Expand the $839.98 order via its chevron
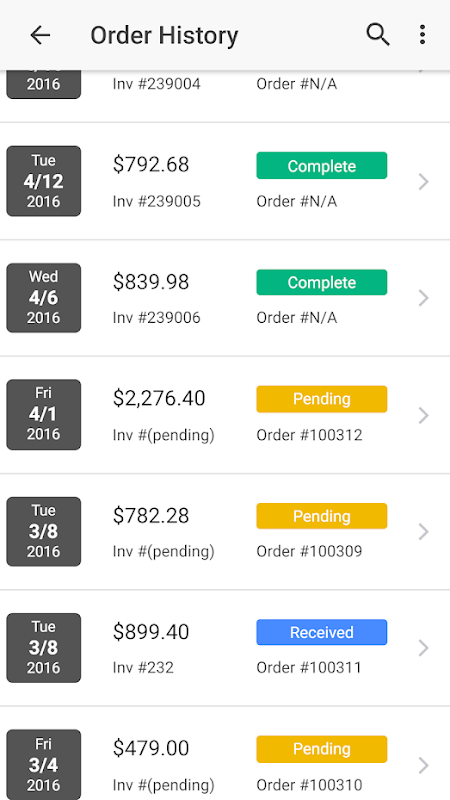The height and width of the screenshot is (800, 450). (x=423, y=298)
